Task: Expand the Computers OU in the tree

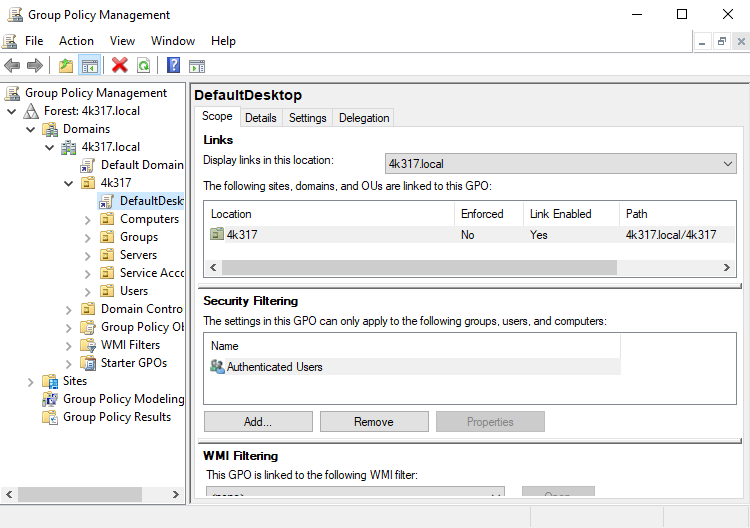Action: pos(87,219)
